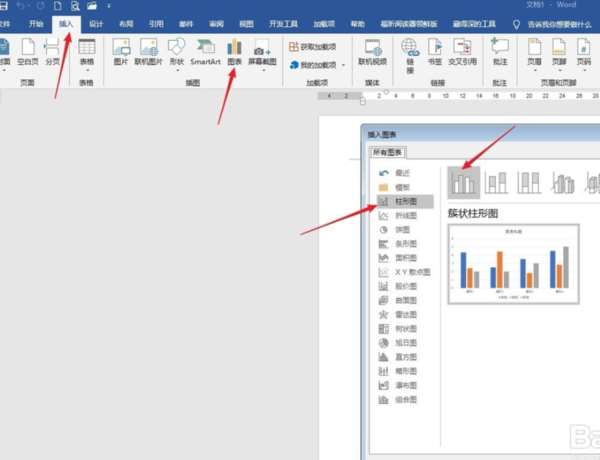Click the Bookmark (书签) icon
The height and width of the screenshot is (460, 600).
[435, 52]
